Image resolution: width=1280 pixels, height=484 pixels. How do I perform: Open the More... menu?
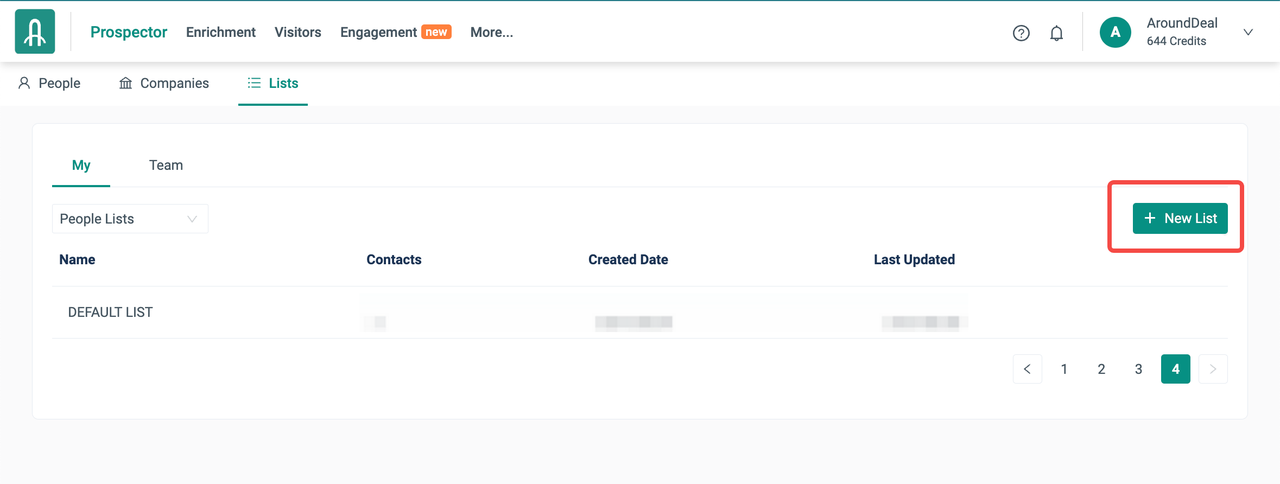(x=491, y=32)
